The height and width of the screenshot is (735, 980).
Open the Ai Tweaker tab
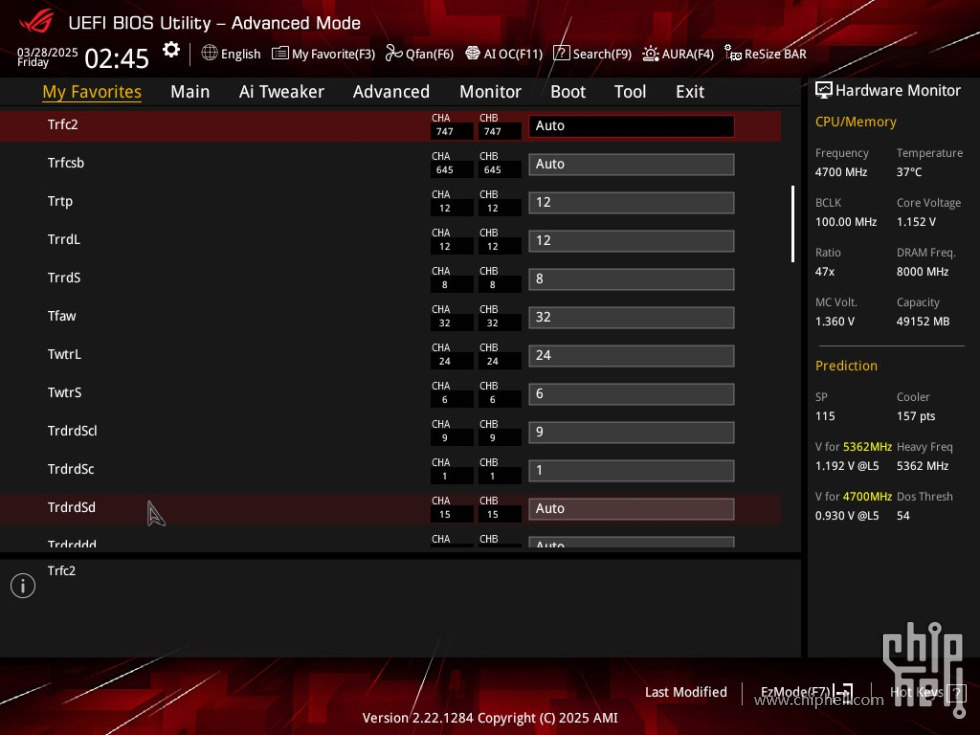[x=281, y=92]
